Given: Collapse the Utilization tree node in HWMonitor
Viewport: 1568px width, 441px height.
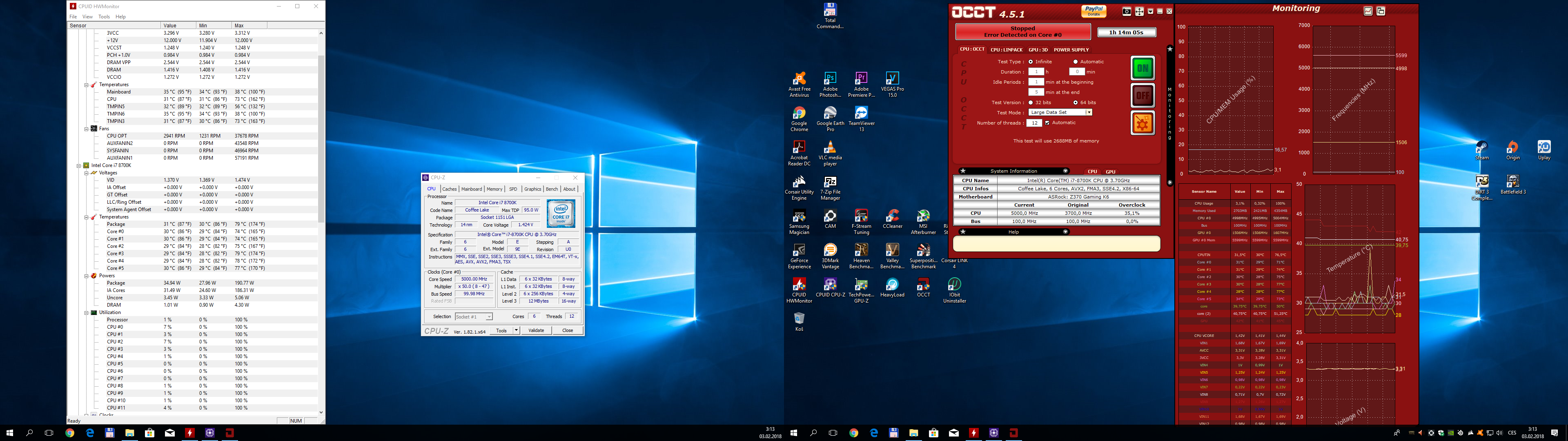Looking at the screenshot, I should [87, 312].
